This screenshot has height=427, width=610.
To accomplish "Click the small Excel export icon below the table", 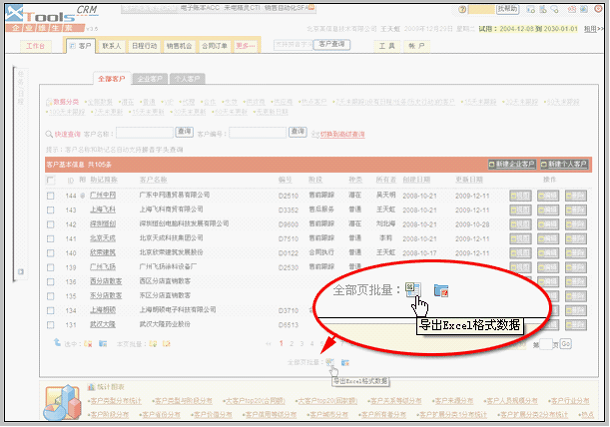I will coord(331,362).
